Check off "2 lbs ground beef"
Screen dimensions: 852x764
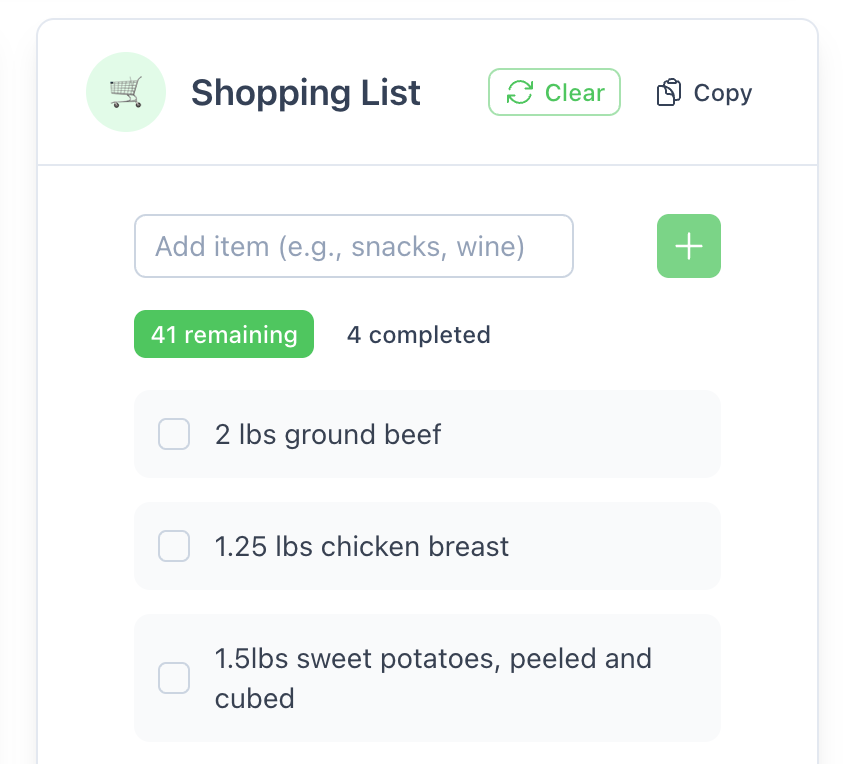pos(174,434)
